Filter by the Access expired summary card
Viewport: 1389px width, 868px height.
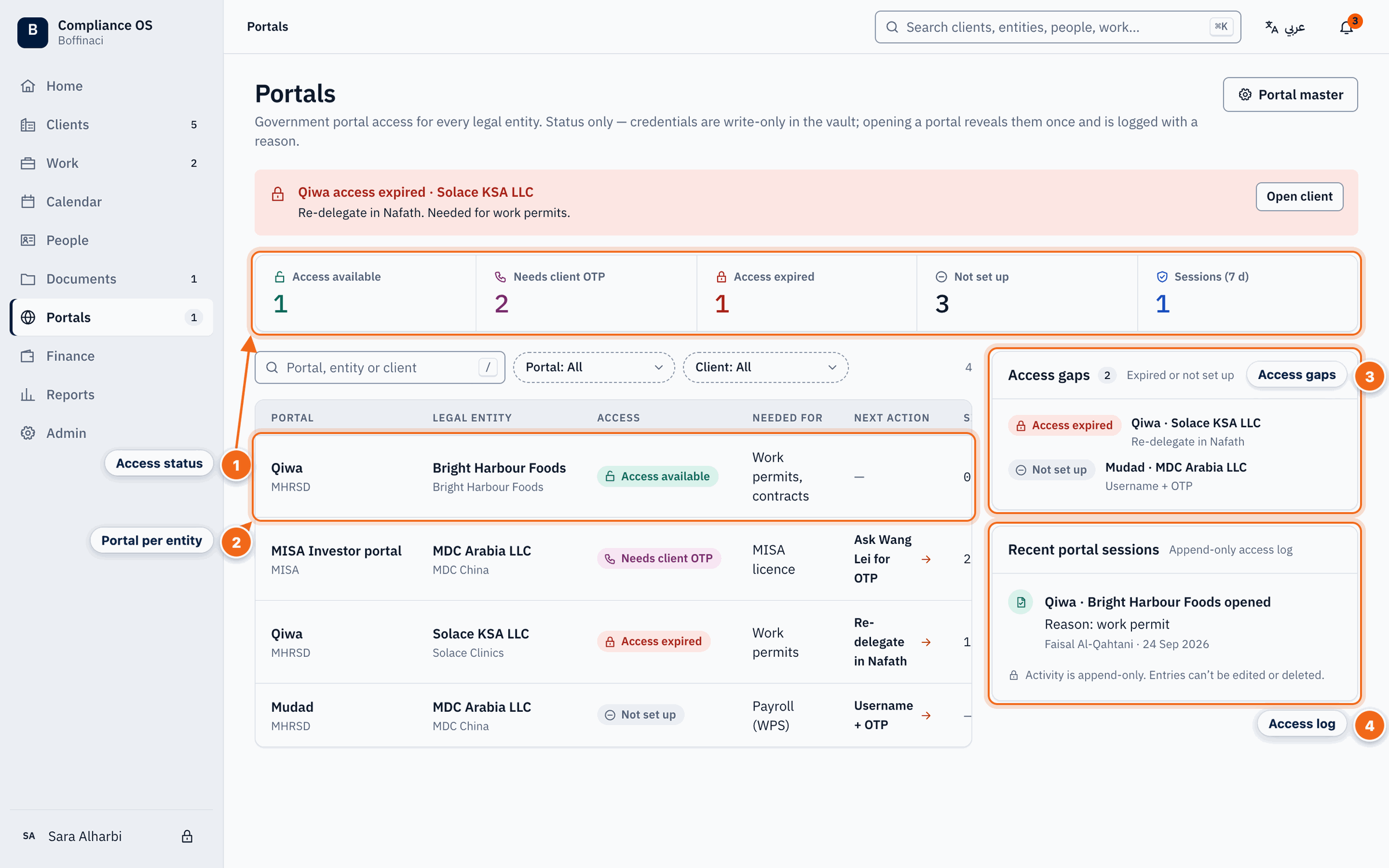[807, 293]
